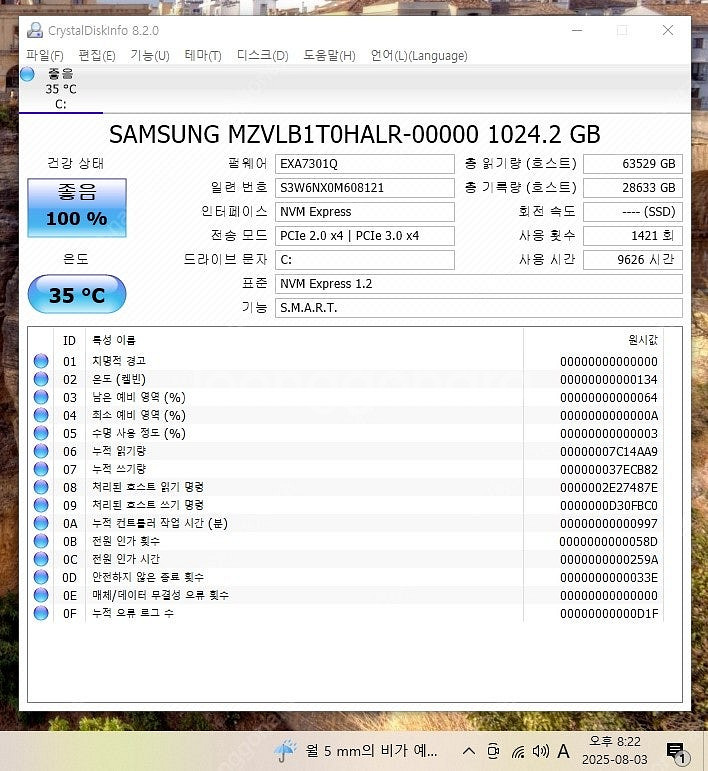The image size is (708, 771).
Task: Open the 파일(F) menu
Action: coord(45,56)
